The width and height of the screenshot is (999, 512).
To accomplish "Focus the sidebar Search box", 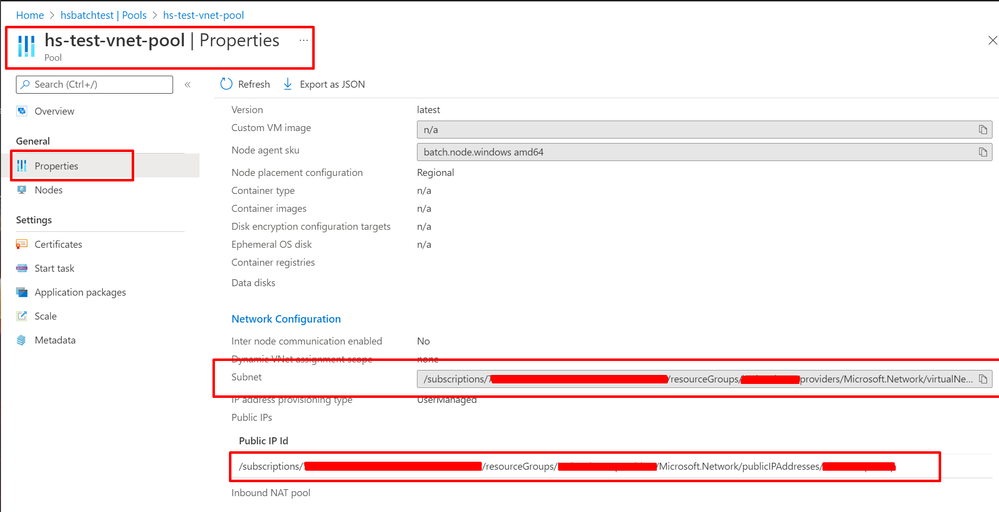I will tap(95, 85).
